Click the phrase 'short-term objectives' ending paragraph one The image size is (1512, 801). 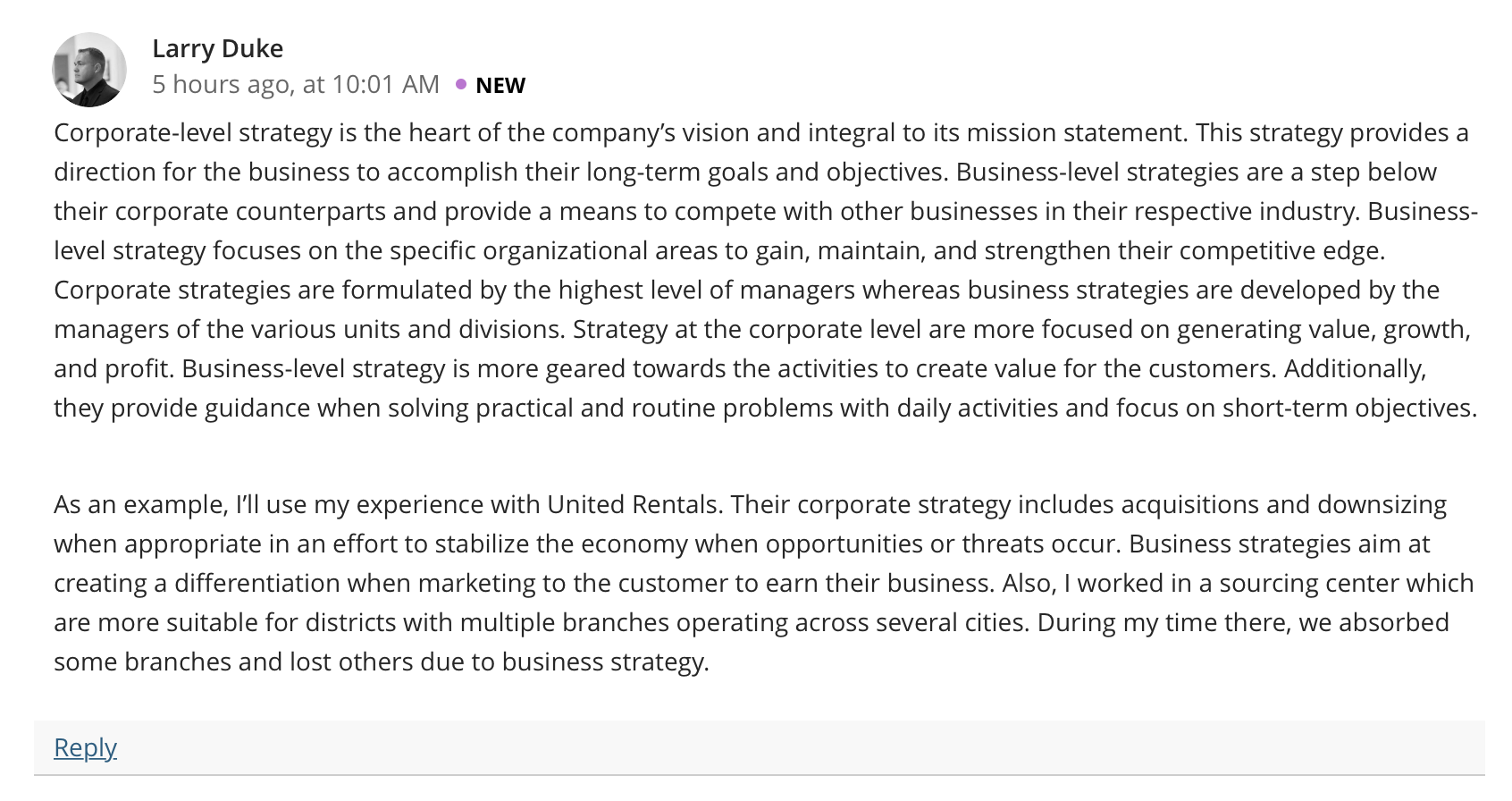coord(1348,408)
